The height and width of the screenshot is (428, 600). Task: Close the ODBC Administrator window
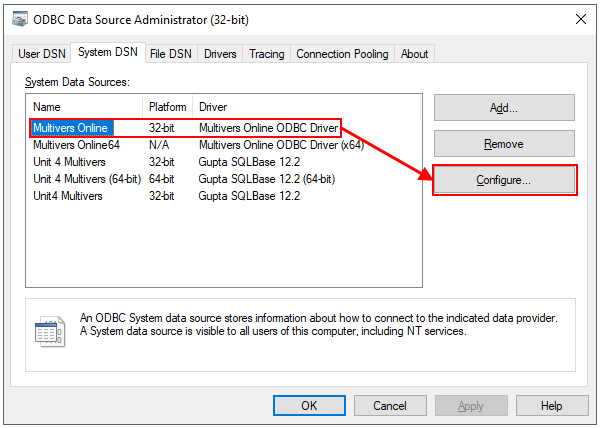[581, 19]
